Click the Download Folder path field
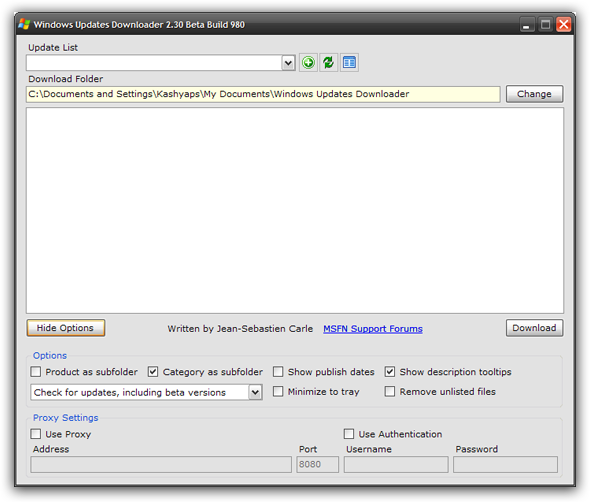The width and height of the screenshot is (590, 502). [263, 94]
